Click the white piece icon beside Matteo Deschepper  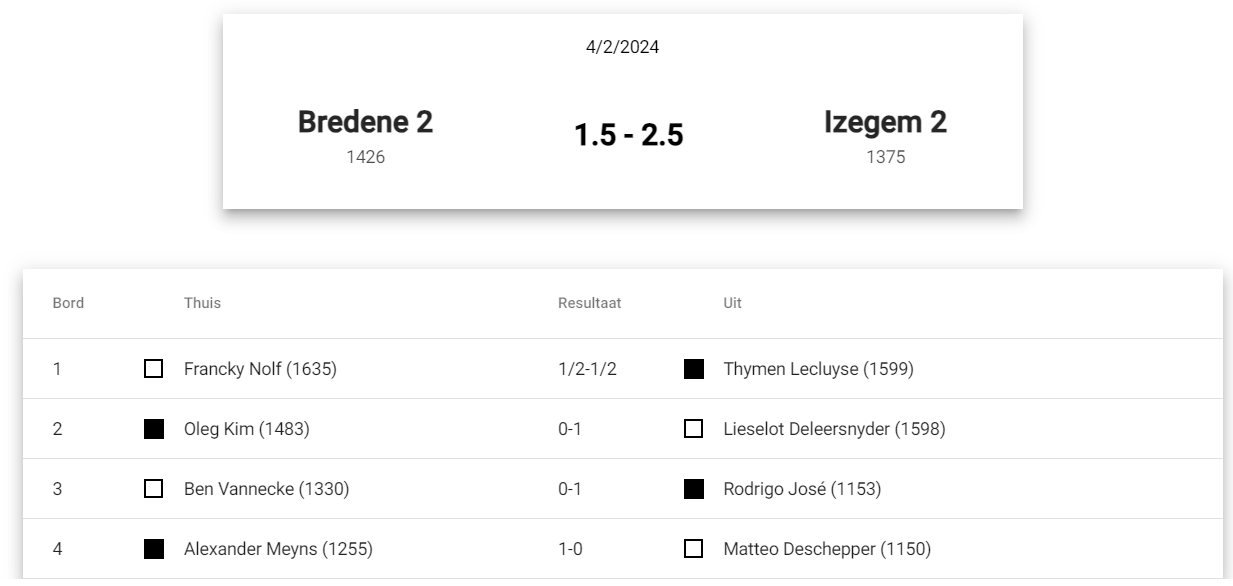click(x=693, y=549)
